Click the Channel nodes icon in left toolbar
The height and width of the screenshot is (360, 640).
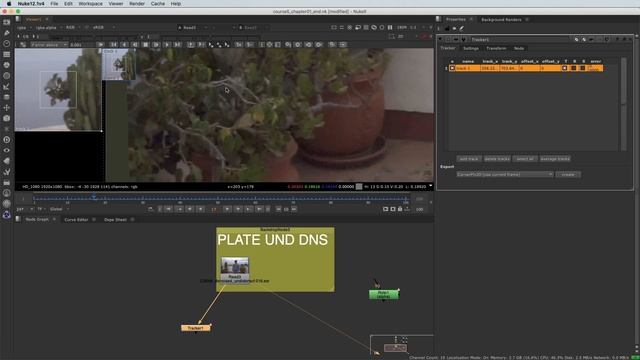pos(7,54)
